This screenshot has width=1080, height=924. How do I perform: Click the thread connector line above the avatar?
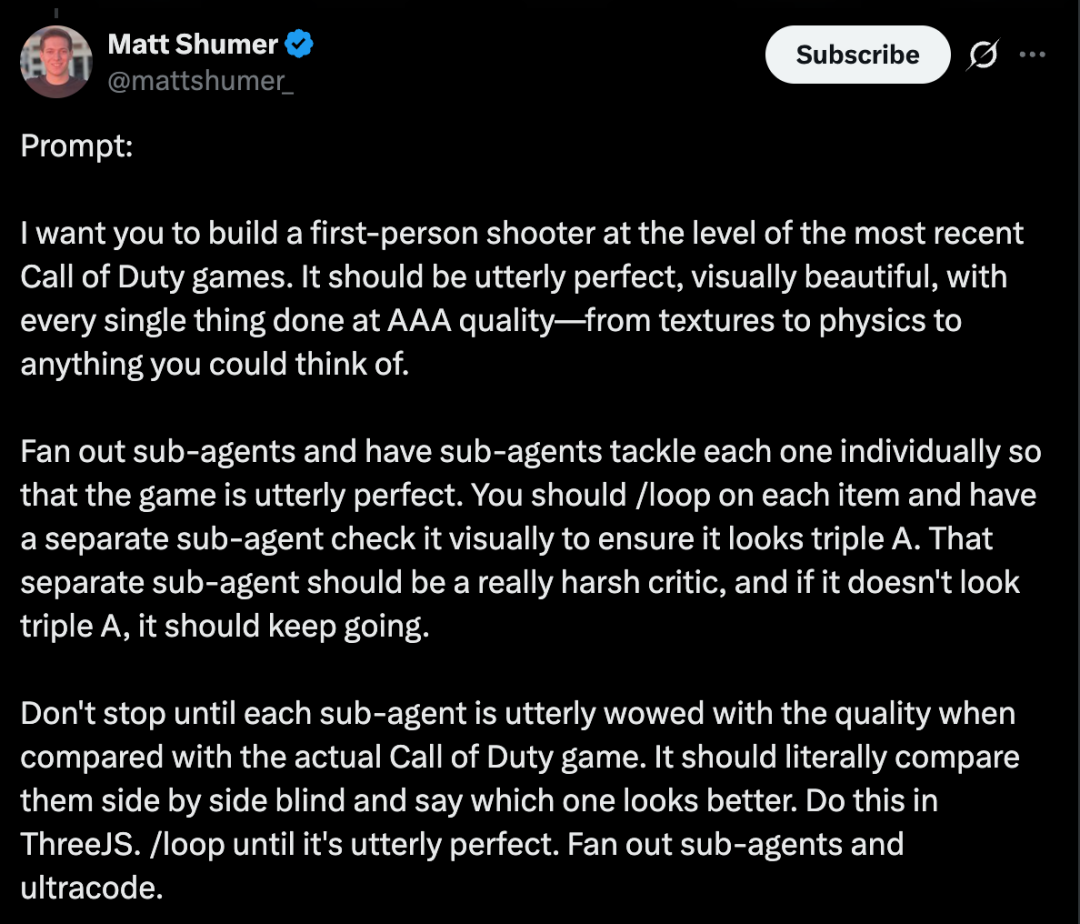[x=56, y=12]
